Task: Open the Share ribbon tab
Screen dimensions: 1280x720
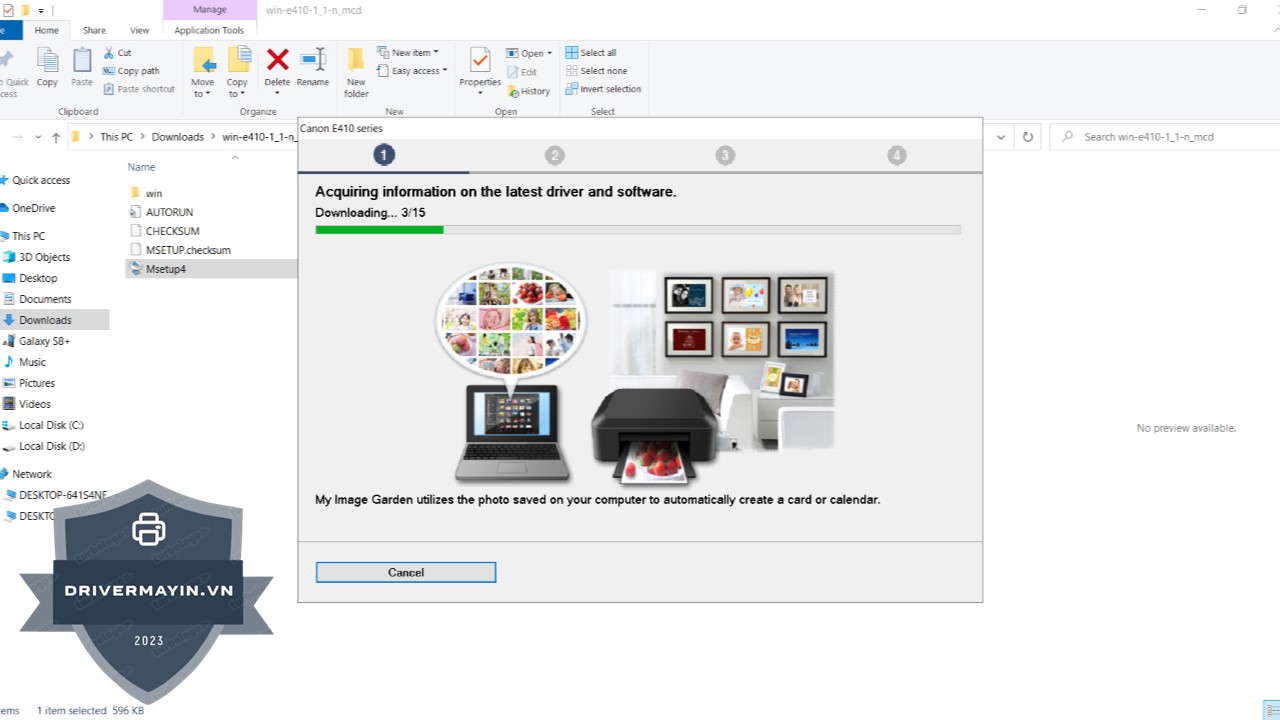Action: pyautogui.click(x=94, y=30)
